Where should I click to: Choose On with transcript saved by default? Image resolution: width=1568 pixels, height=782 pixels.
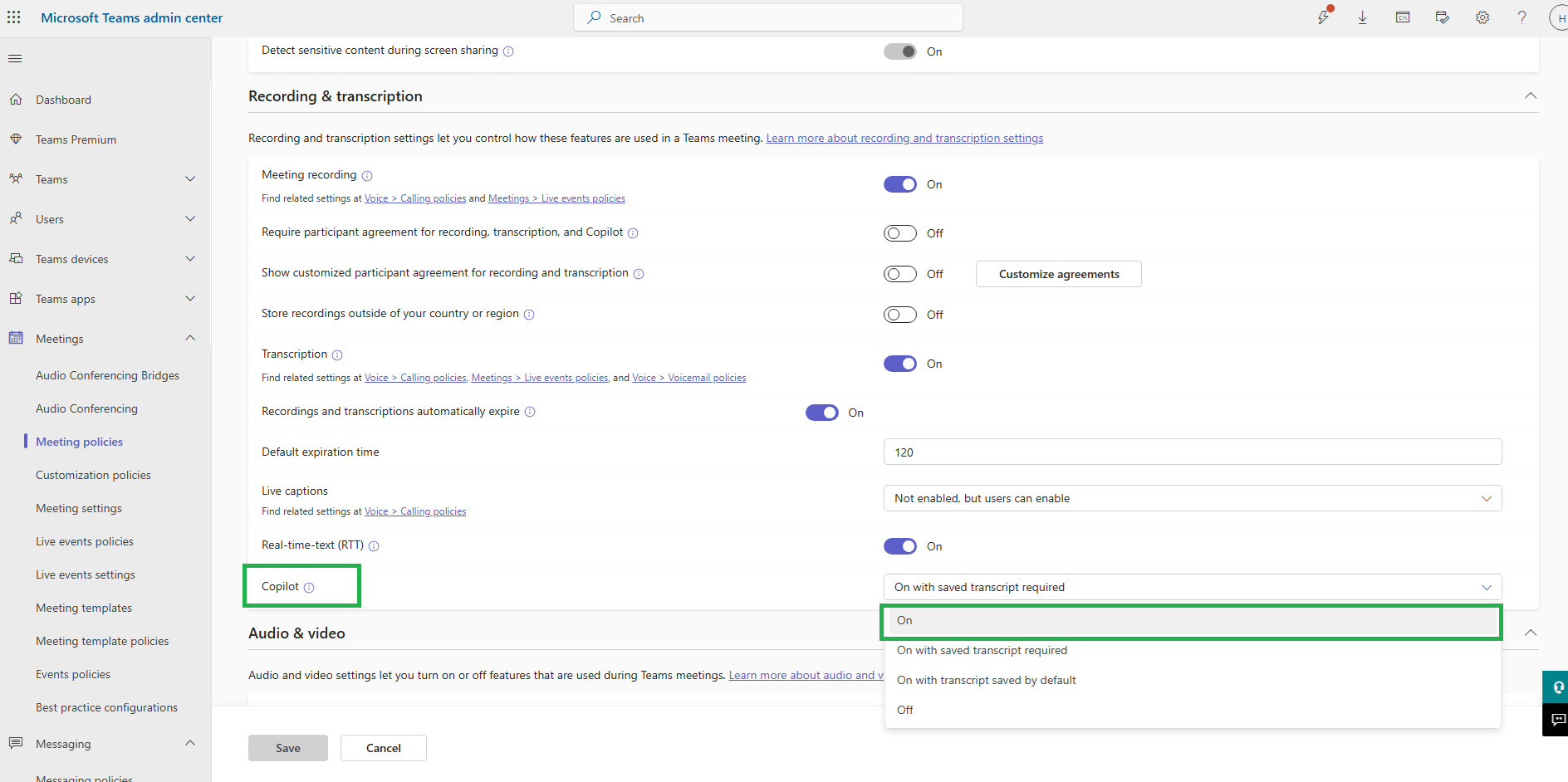click(1193, 681)
